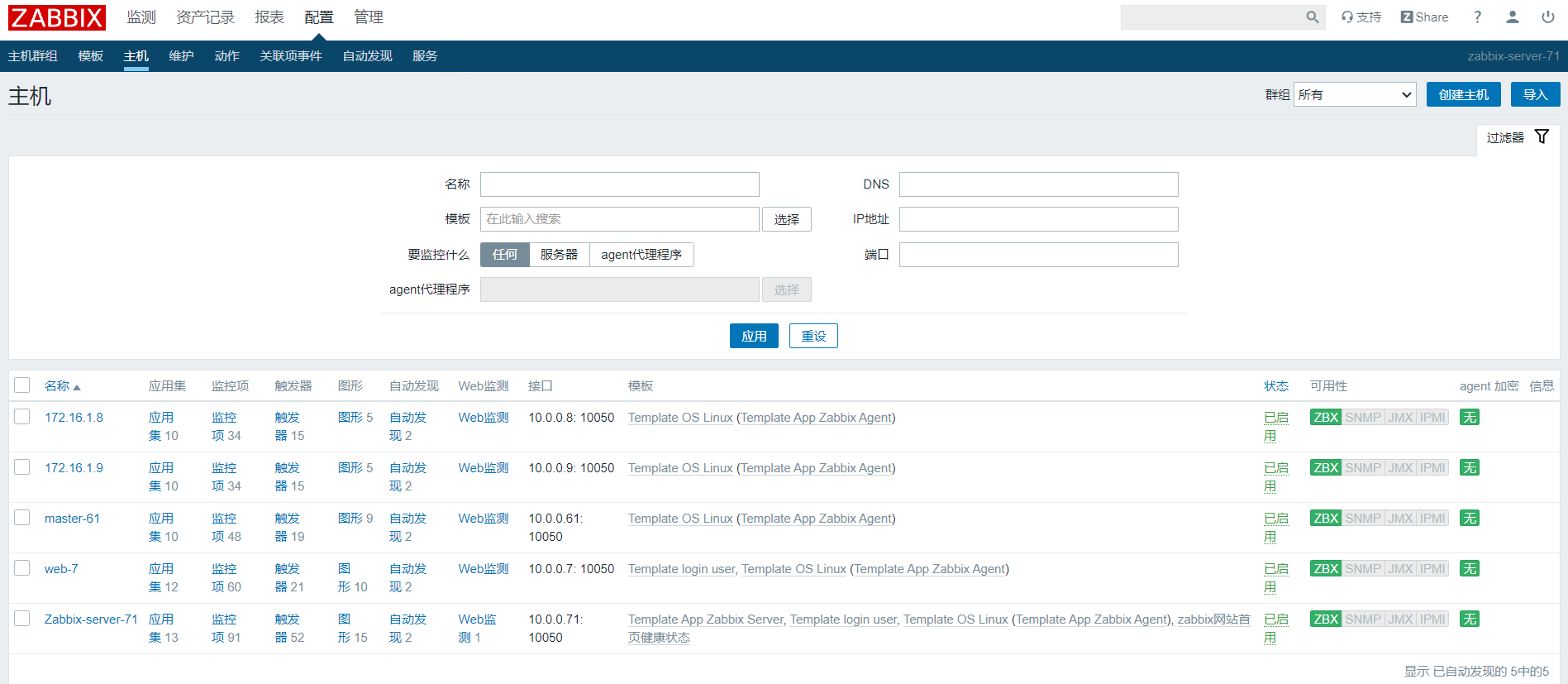Open the 资产记录 top menu
This screenshot has width=1568, height=684.
(205, 17)
